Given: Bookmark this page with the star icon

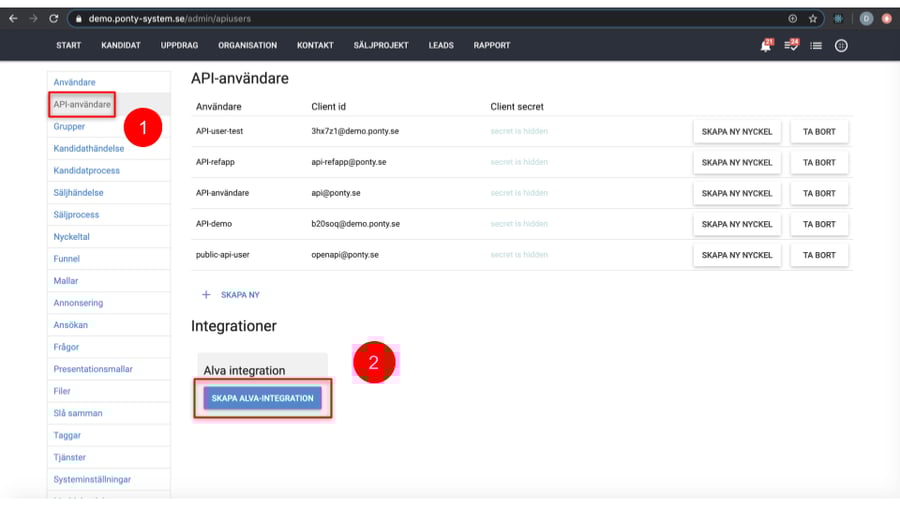Looking at the screenshot, I should click(813, 18).
